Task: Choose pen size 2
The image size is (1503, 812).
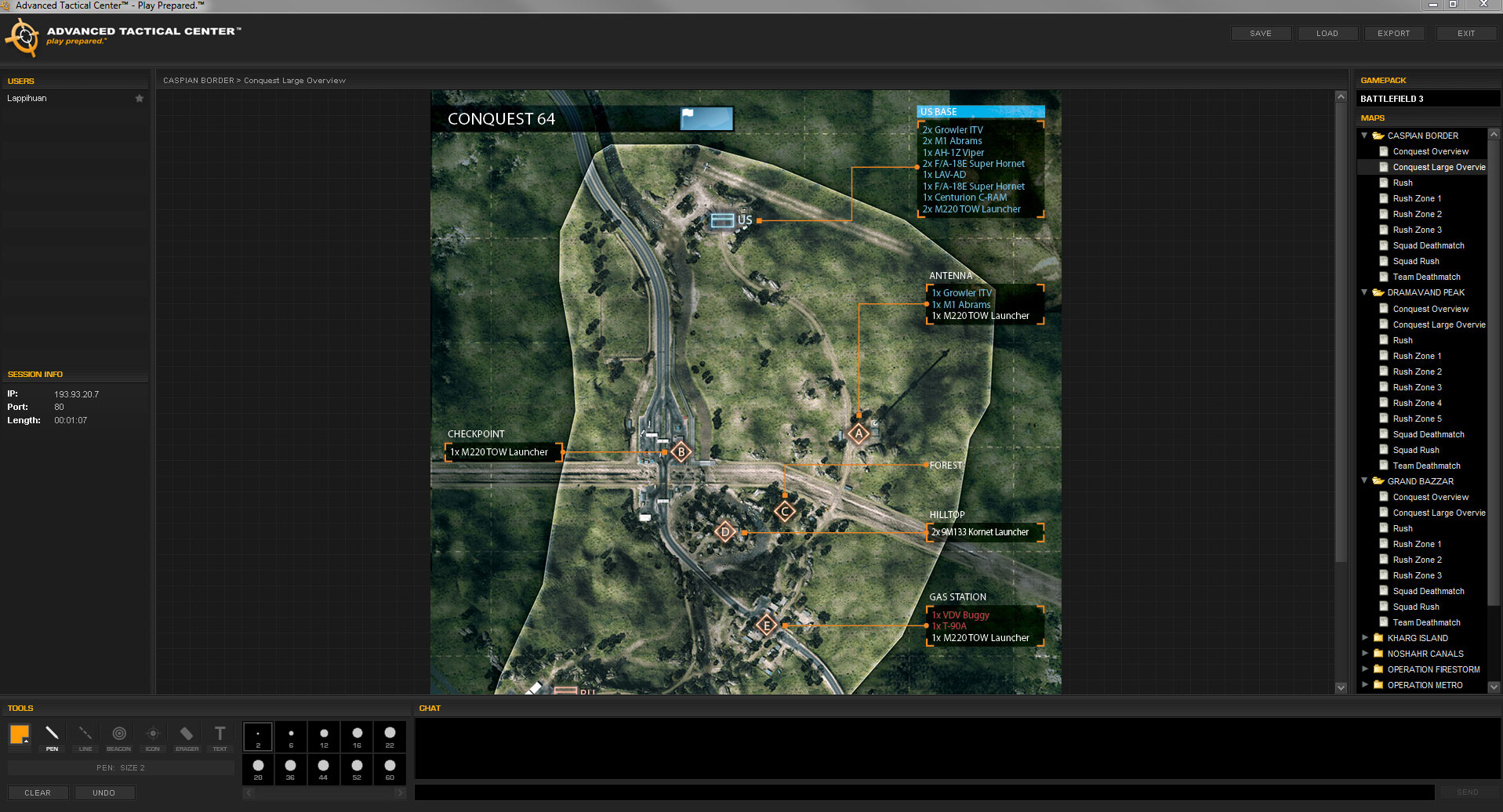Action: click(x=258, y=737)
